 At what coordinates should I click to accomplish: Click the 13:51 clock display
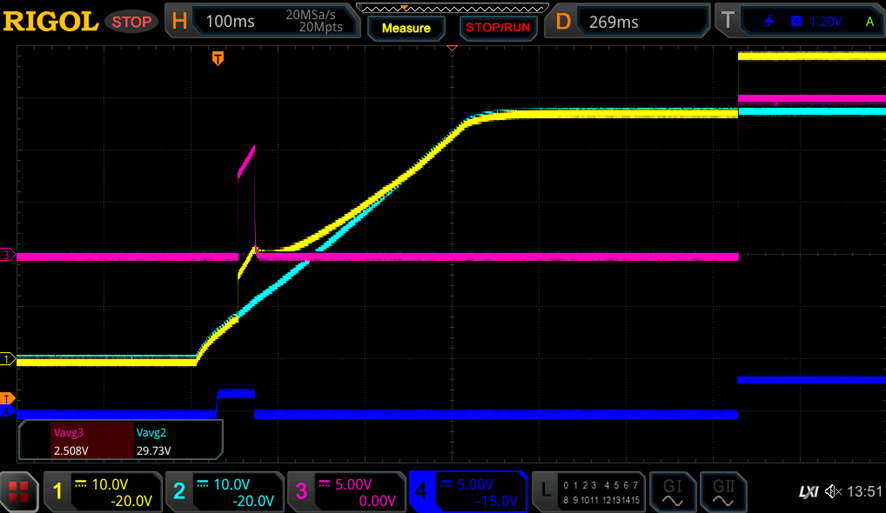[x=865, y=492]
